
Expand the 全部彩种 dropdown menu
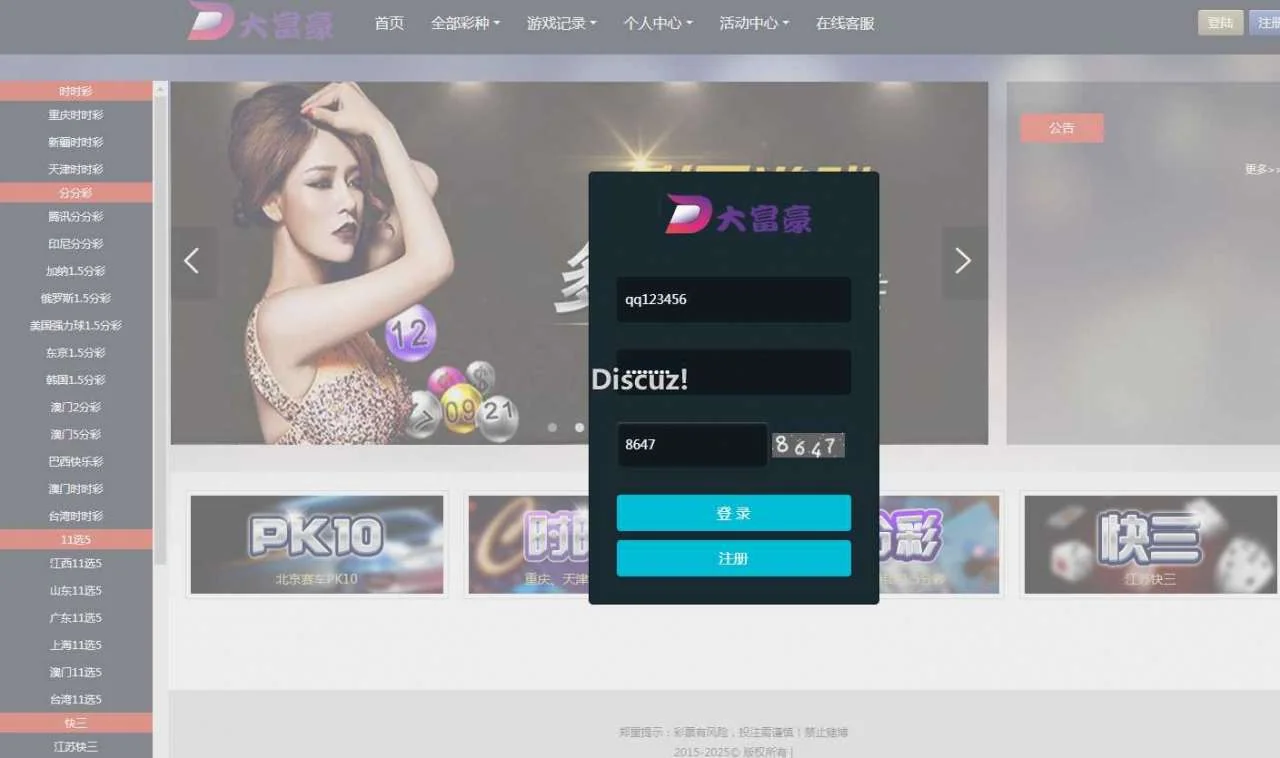[x=465, y=23]
